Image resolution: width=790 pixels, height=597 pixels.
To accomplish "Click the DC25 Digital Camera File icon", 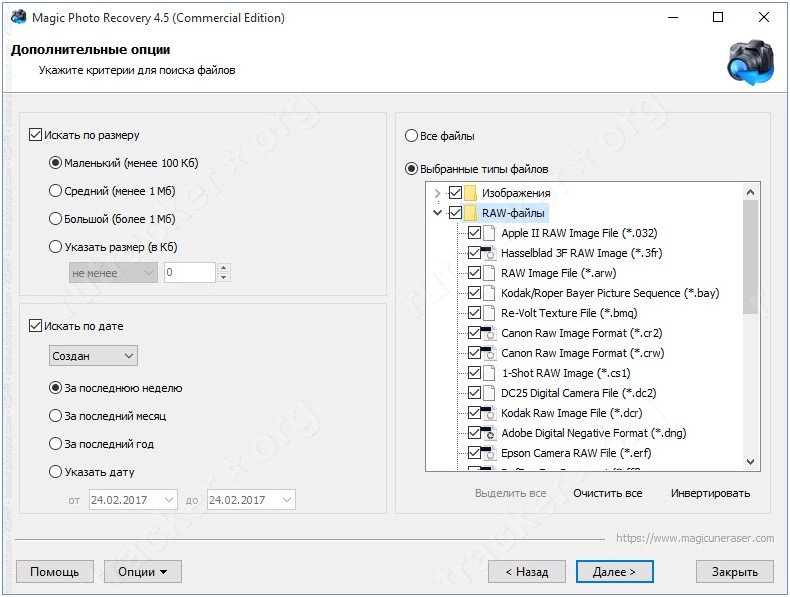I will tap(489, 393).
